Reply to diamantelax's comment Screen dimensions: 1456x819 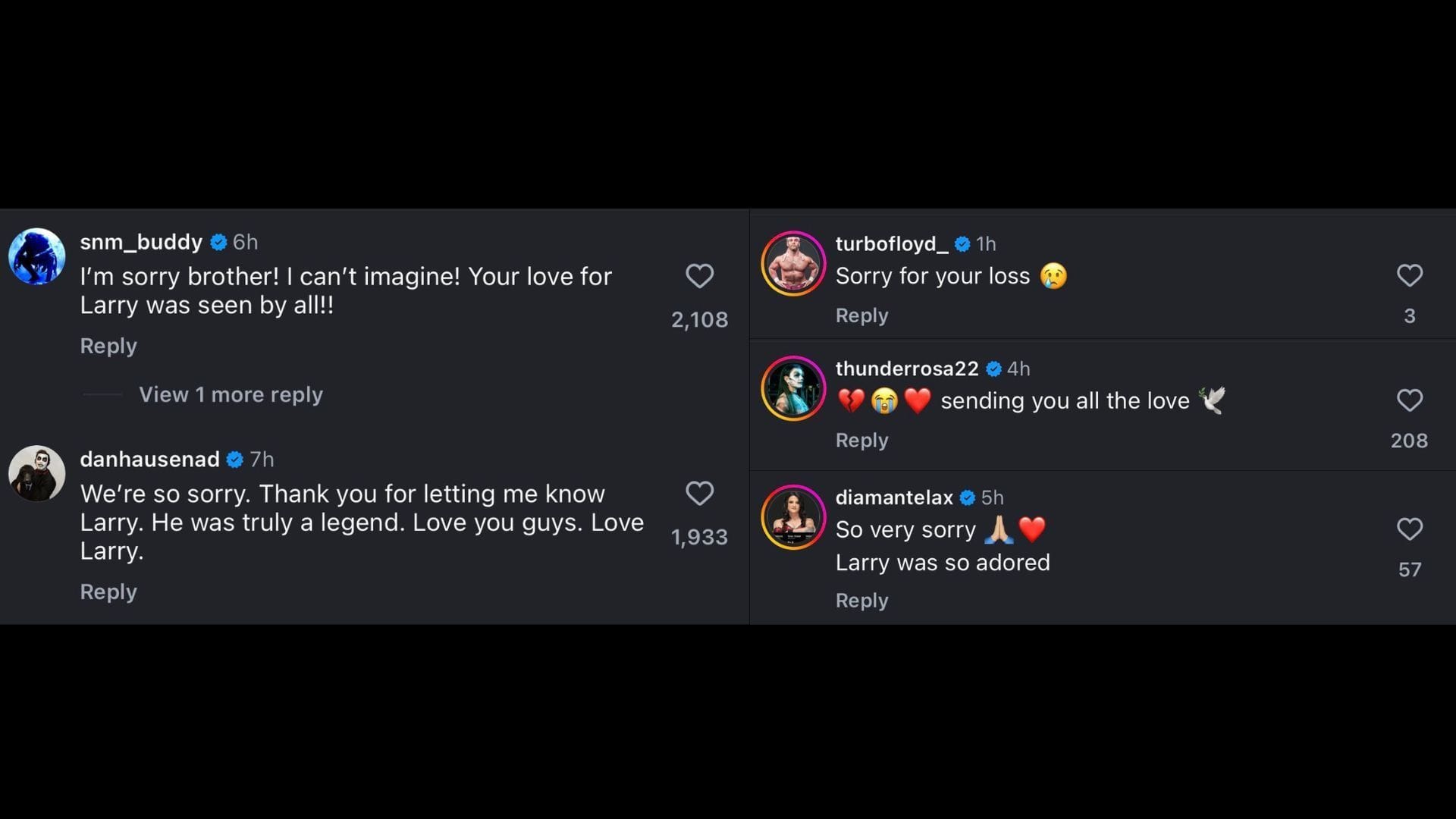[861, 600]
